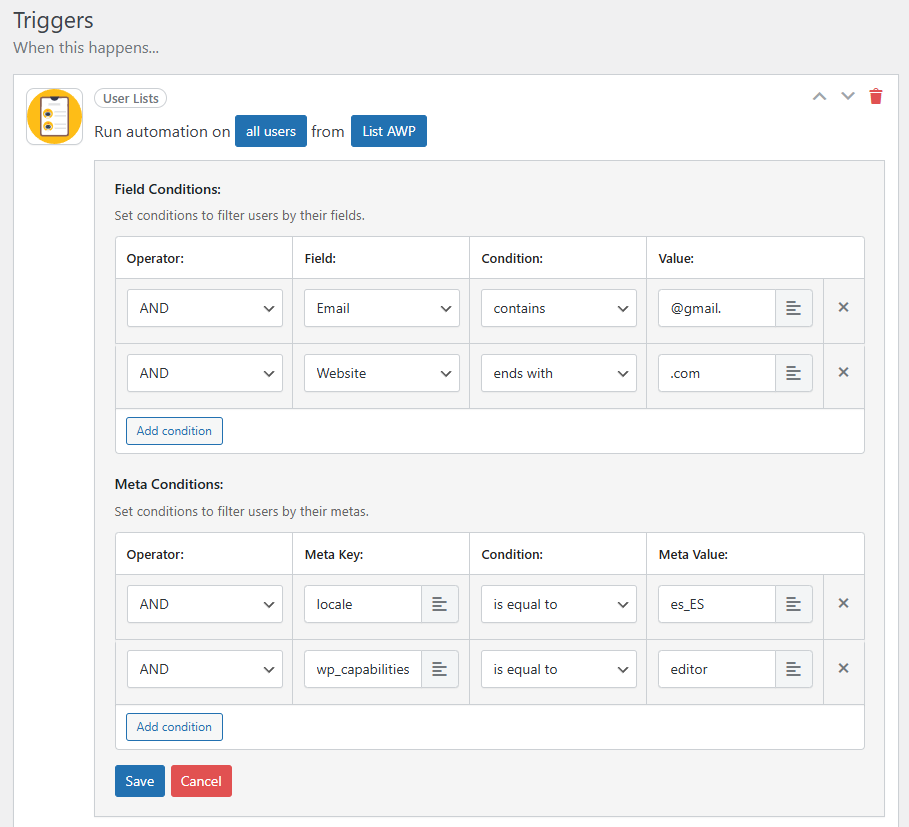
Task: Open the AND operator dropdown in Website row
Action: pyautogui.click(x=205, y=373)
